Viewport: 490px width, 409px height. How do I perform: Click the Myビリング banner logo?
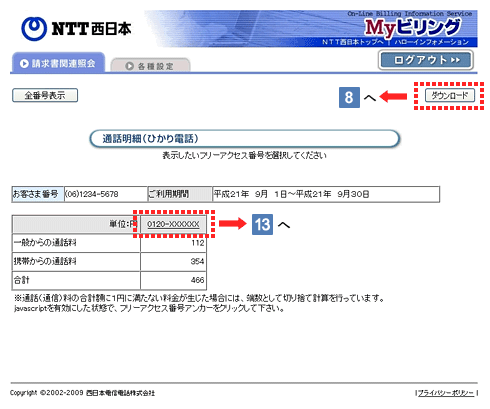coord(413,27)
